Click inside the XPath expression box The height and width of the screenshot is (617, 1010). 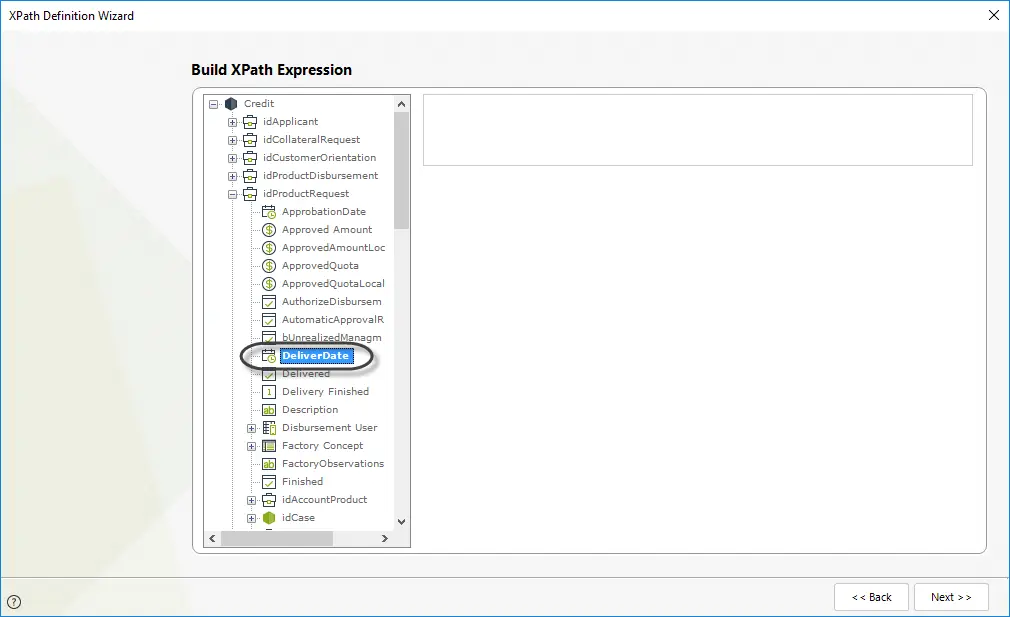point(698,130)
